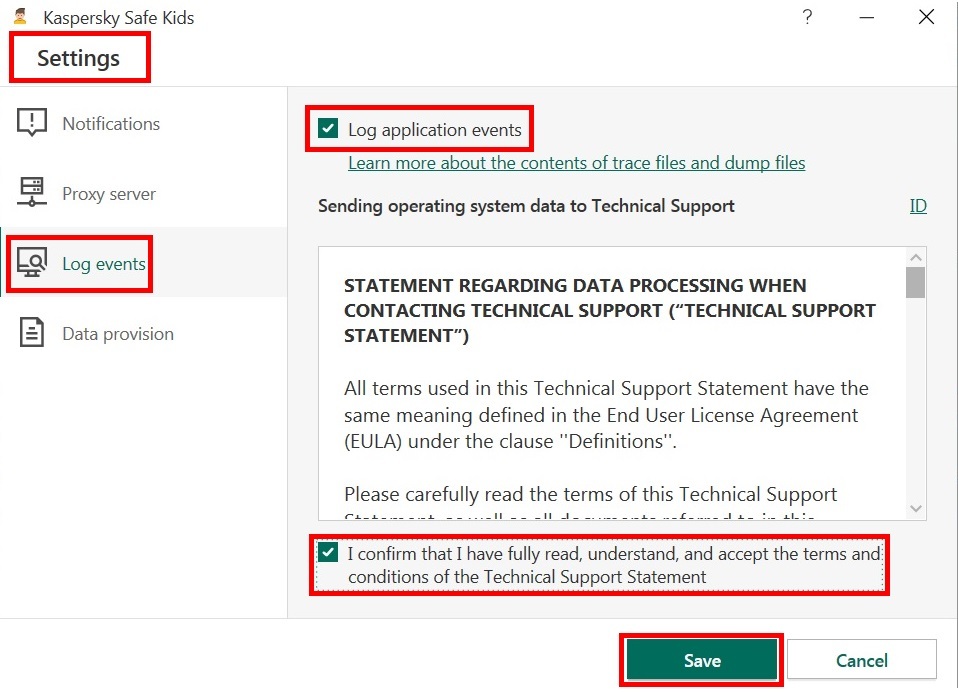Click the statement scrollbar down arrow
The height and width of the screenshot is (692, 958).
915,508
